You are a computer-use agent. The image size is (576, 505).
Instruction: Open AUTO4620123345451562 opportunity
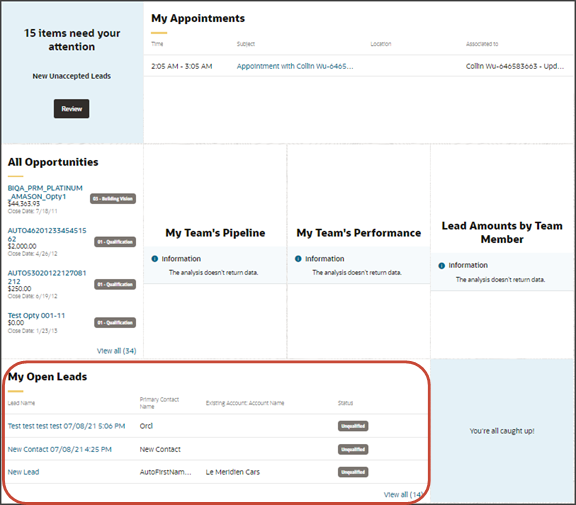pyautogui.click(x=47, y=235)
